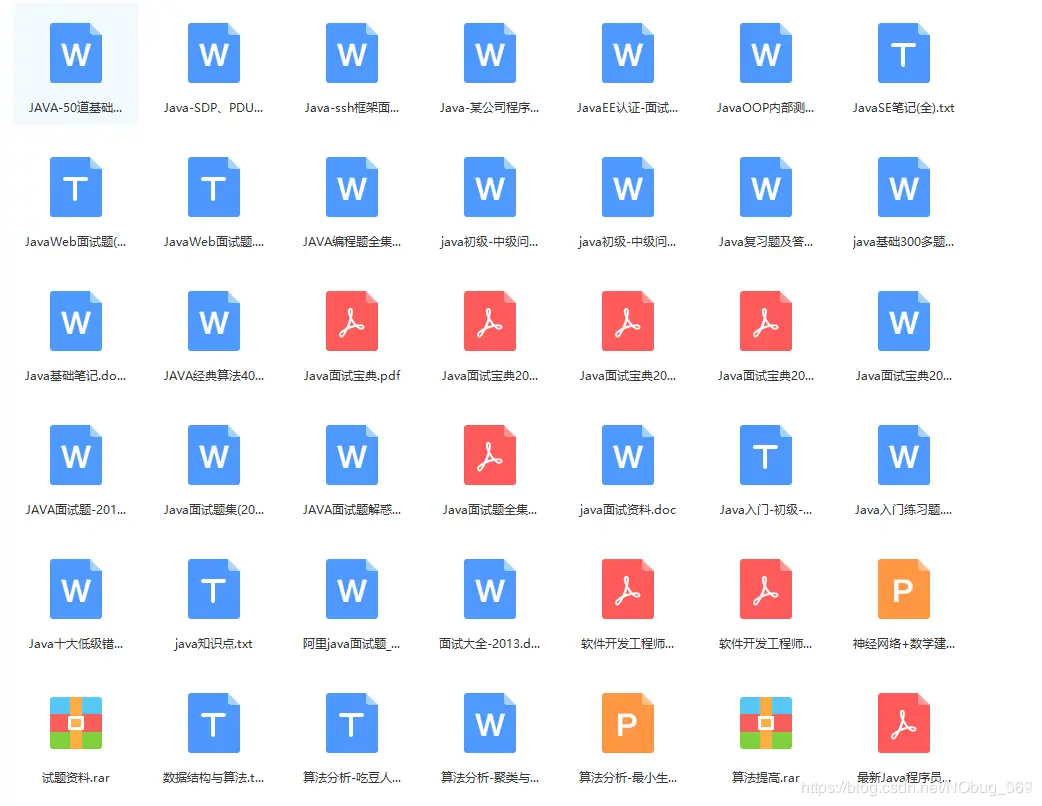The height and width of the screenshot is (806, 1042).
Task: Select the JavaSE笔记(全).txt file icon
Action: click(x=903, y=53)
